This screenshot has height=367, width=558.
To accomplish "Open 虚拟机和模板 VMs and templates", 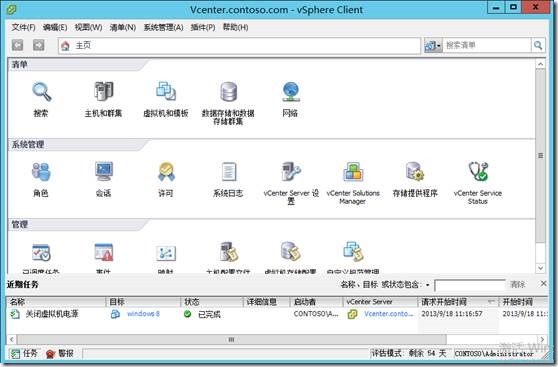I will click(166, 91).
